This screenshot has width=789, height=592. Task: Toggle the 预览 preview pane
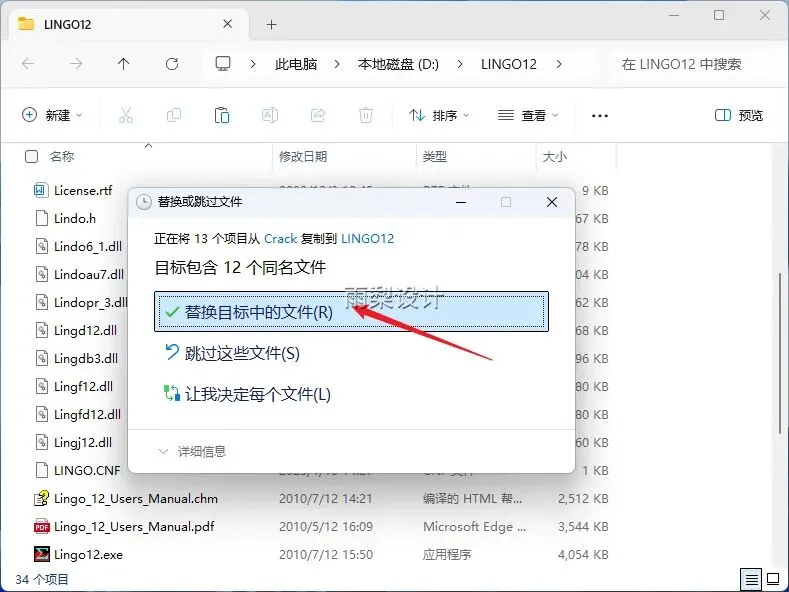(739, 115)
